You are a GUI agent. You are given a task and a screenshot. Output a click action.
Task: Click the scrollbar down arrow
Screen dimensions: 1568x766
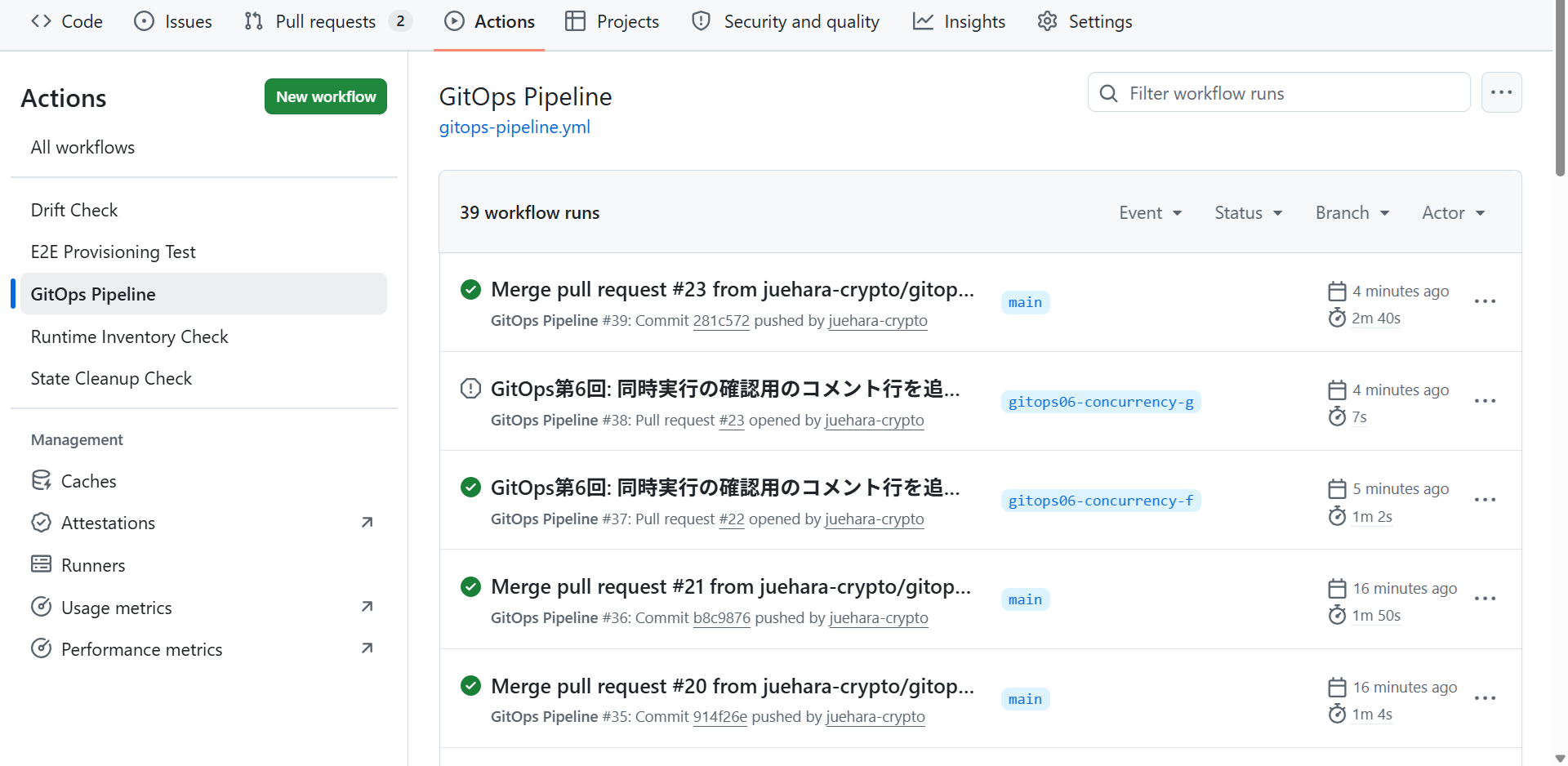point(1560,759)
